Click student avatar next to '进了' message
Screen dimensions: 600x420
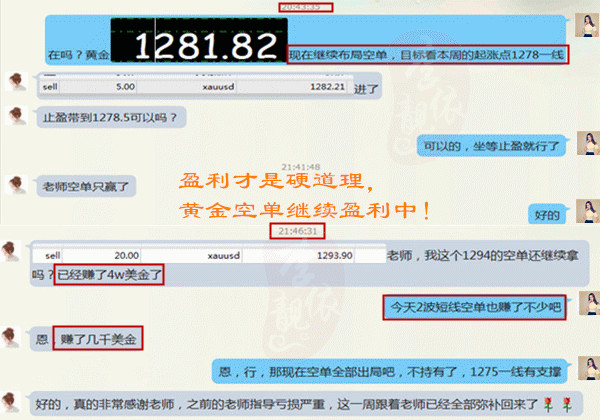(x=17, y=81)
